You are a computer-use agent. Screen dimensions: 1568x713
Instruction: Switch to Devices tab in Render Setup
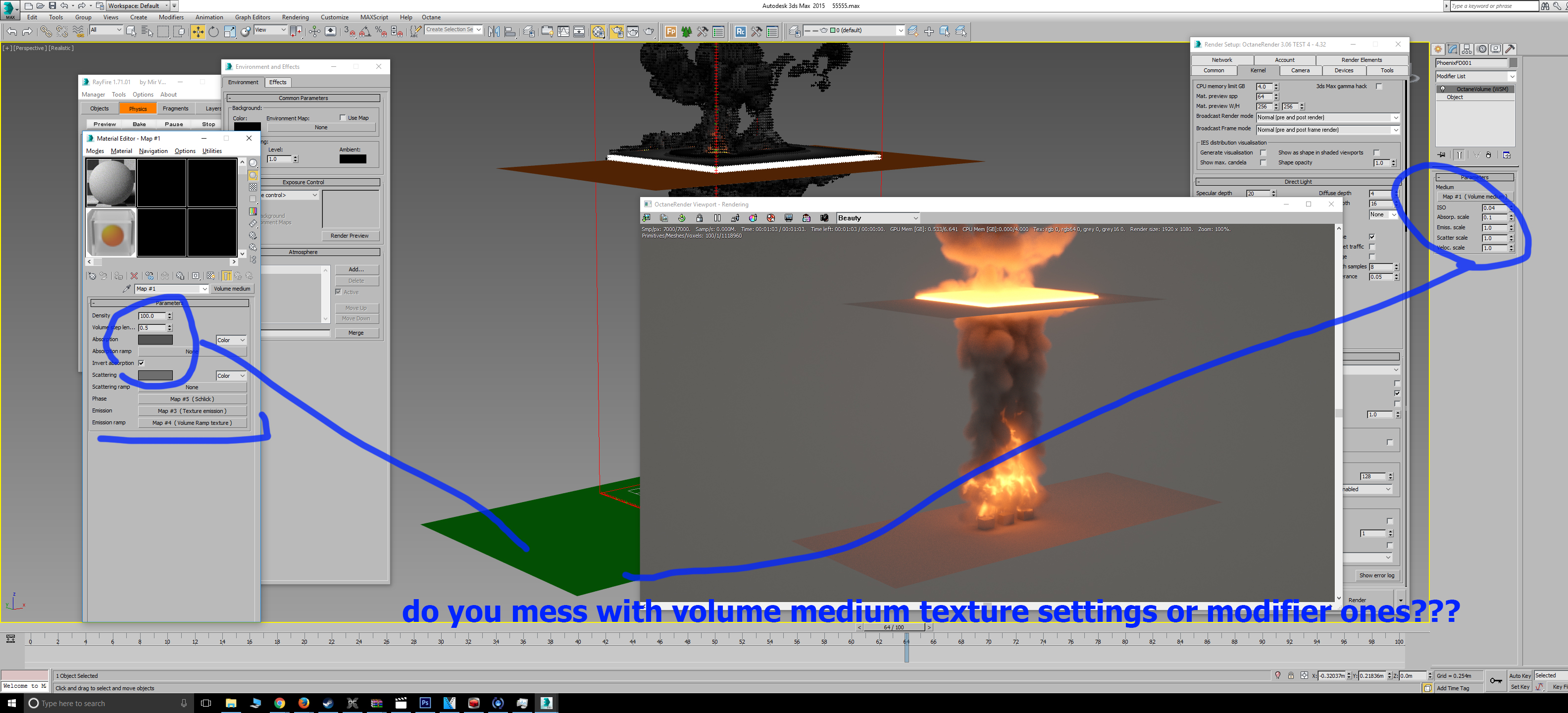(x=1343, y=71)
